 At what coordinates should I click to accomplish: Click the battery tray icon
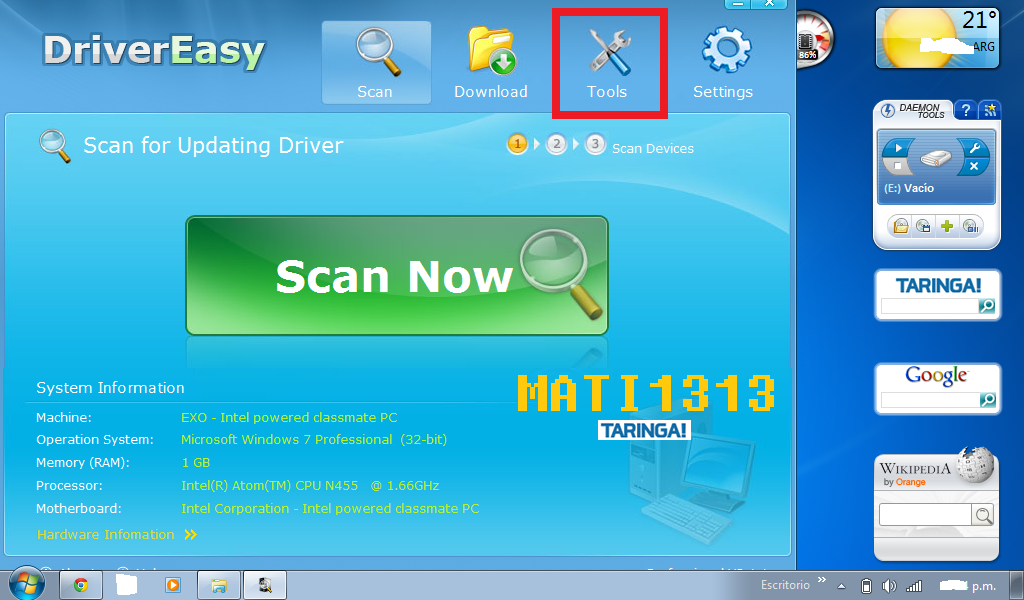coord(866,586)
